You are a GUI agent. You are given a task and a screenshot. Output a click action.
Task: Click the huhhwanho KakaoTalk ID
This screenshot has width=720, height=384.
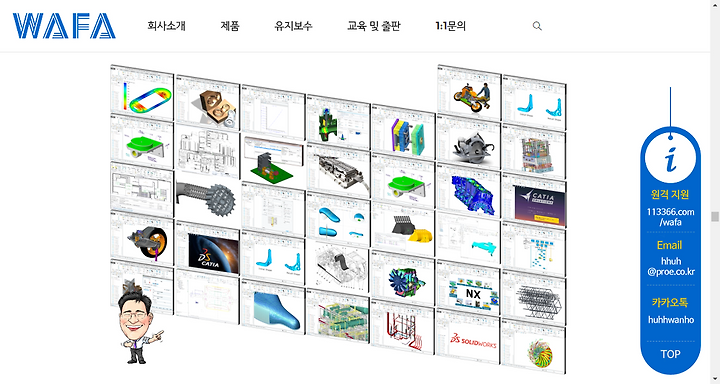click(671, 320)
